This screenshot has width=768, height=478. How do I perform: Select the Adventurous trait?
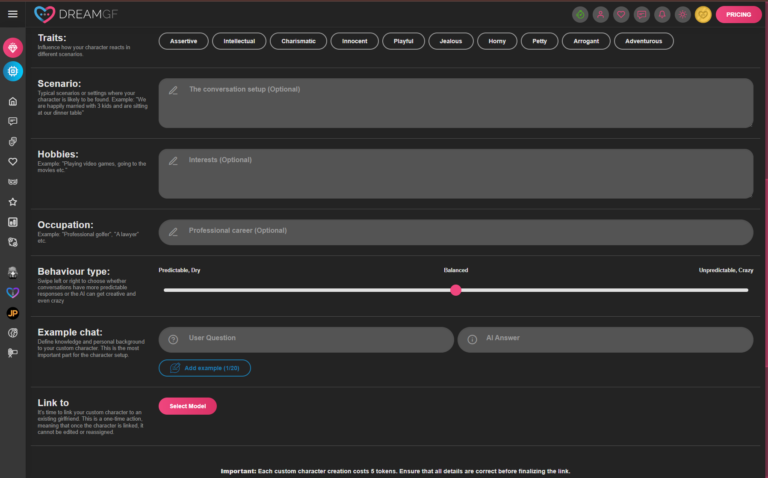643,41
